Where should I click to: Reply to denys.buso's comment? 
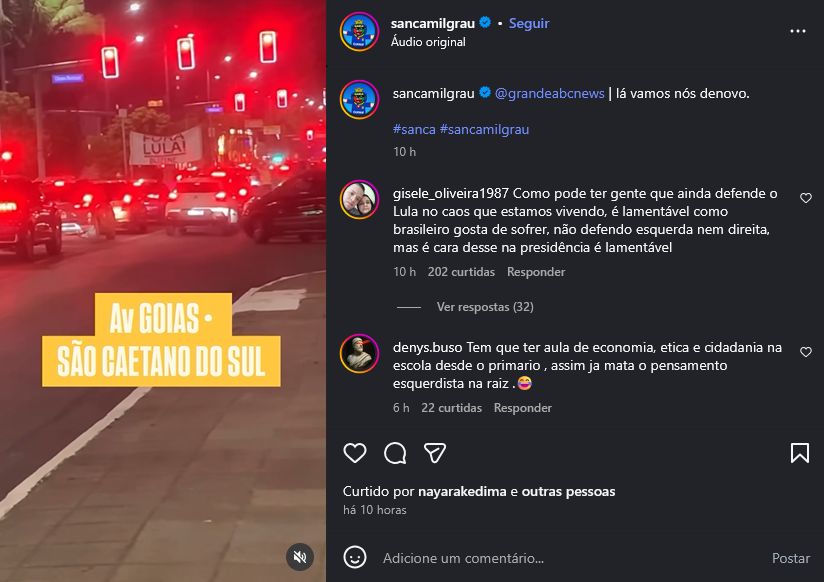pyautogui.click(x=522, y=408)
